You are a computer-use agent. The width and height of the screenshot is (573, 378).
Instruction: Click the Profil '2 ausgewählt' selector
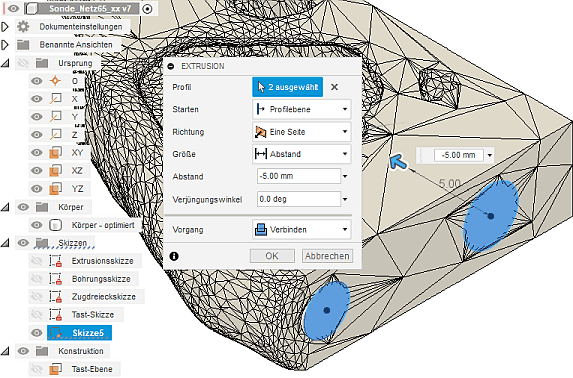pos(288,87)
